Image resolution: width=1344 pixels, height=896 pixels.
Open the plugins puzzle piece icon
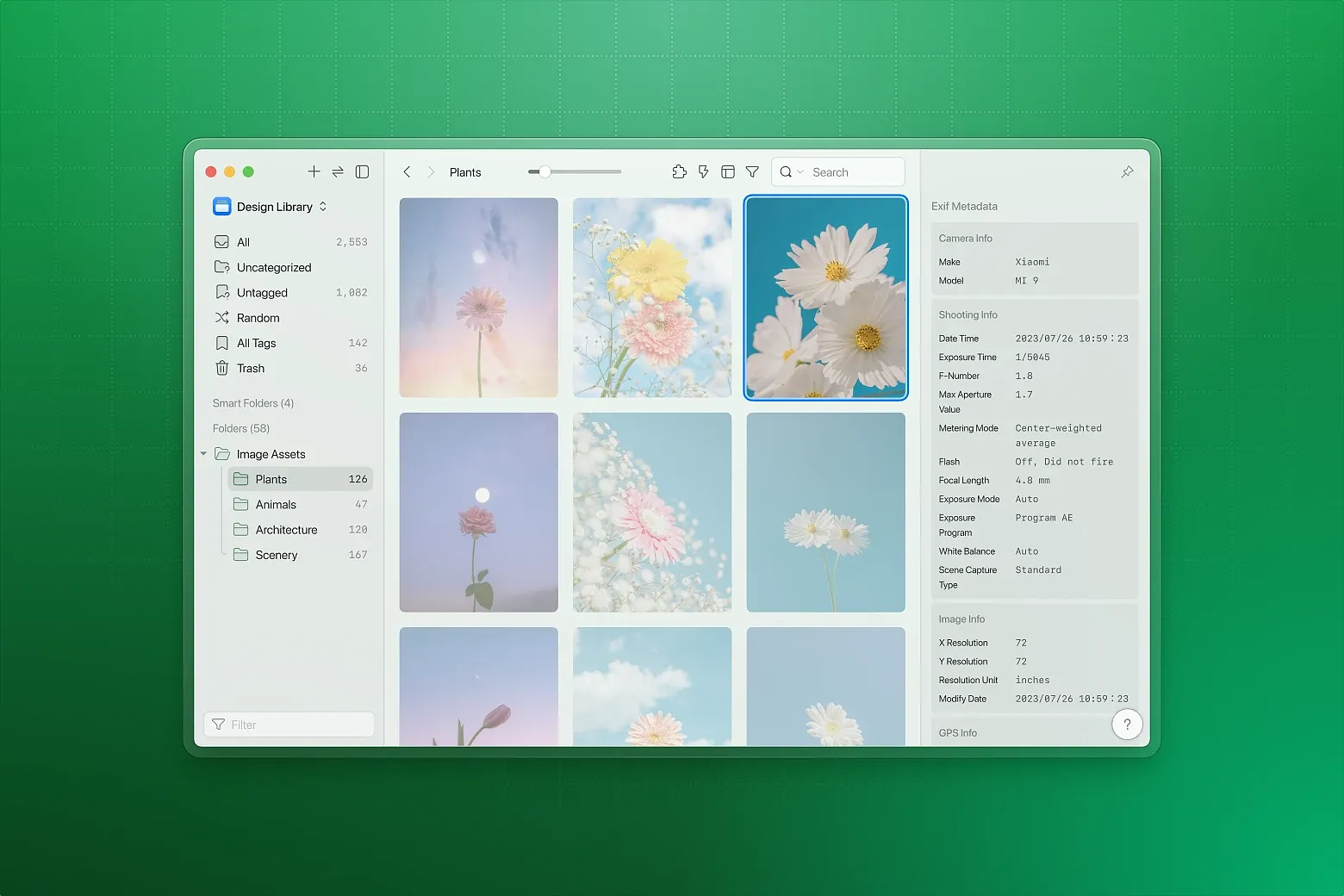coord(679,171)
